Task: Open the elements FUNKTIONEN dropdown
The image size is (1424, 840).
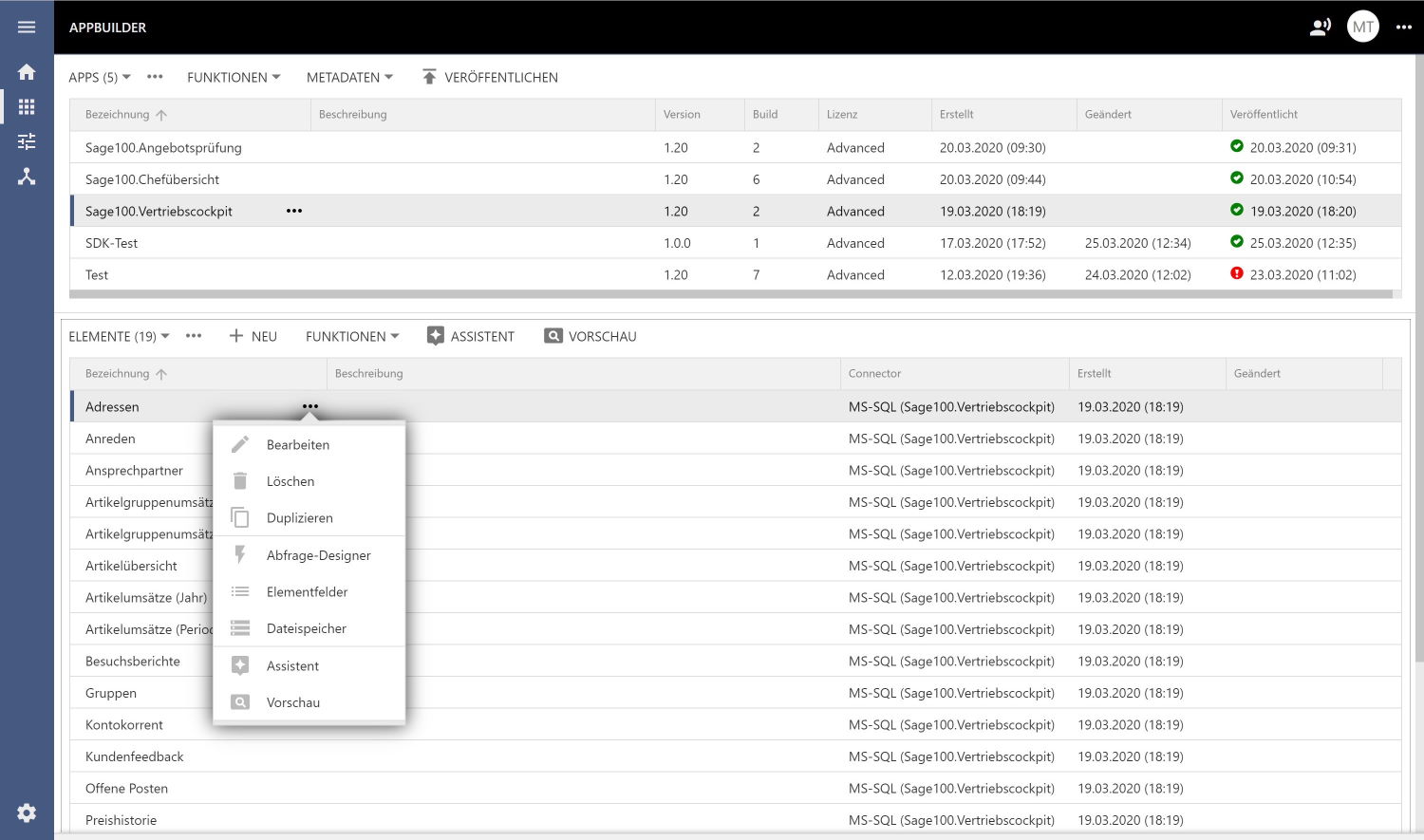Action: click(352, 337)
